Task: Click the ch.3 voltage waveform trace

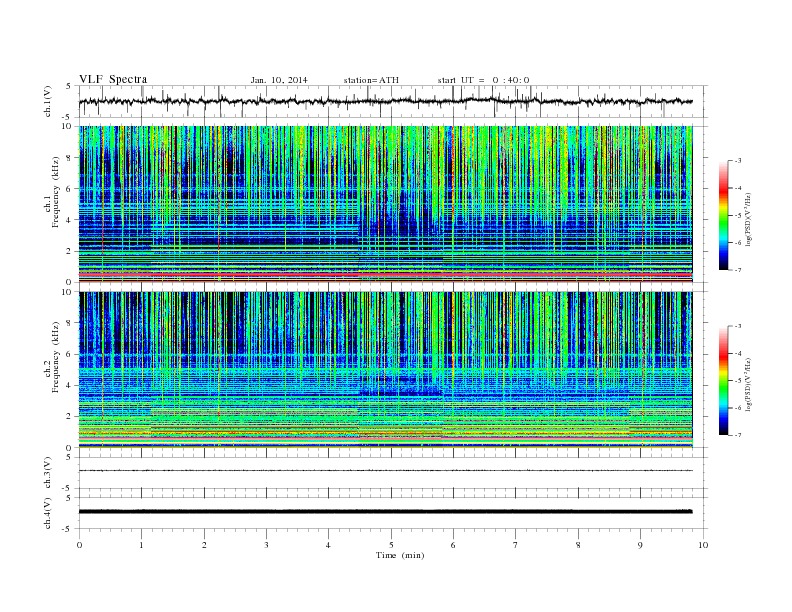Action: click(x=385, y=471)
